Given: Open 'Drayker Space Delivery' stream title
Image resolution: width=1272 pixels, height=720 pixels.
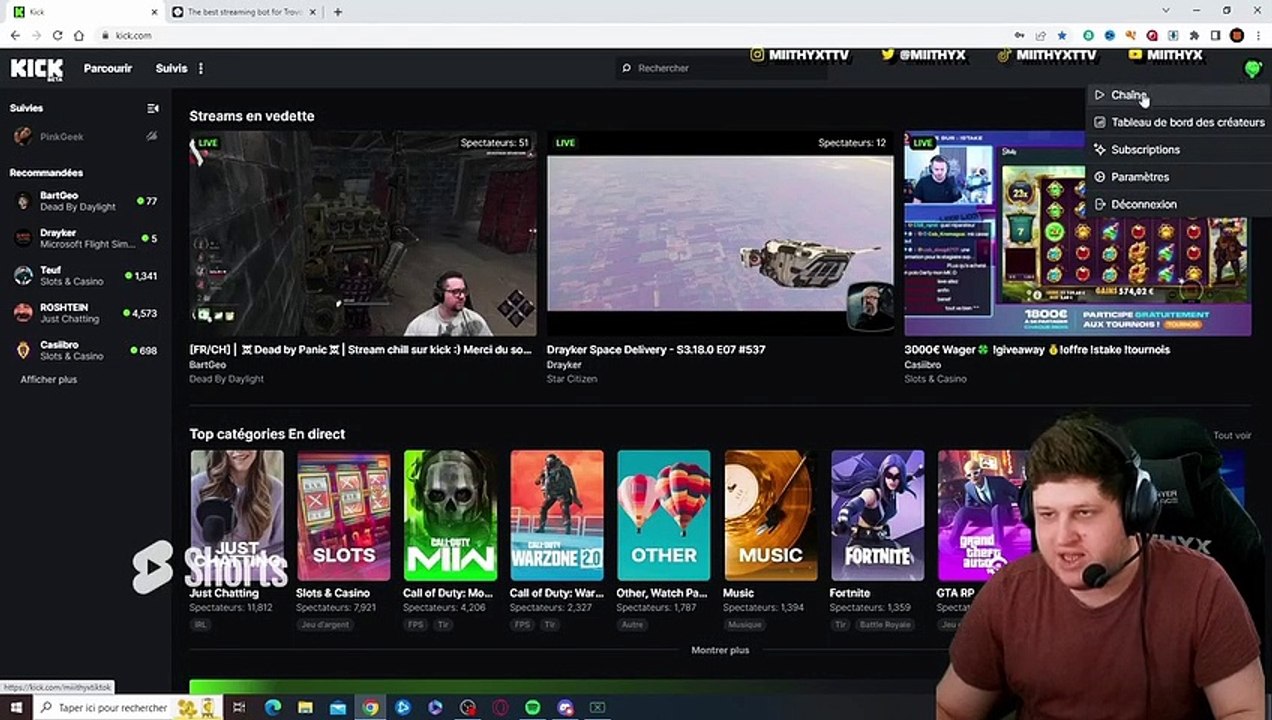Looking at the screenshot, I should pos(656,350).
